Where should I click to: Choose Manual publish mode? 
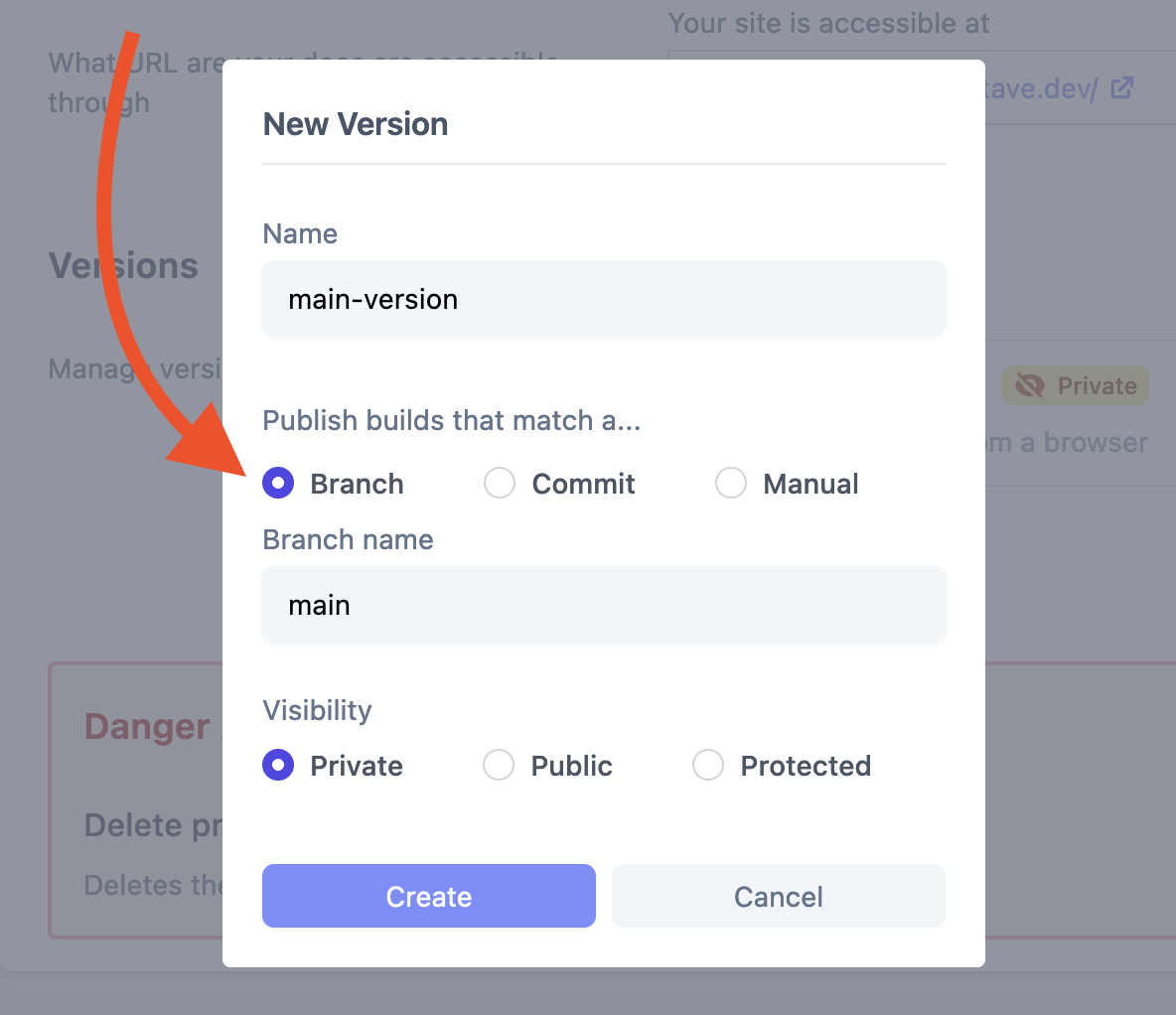(732, 483)
